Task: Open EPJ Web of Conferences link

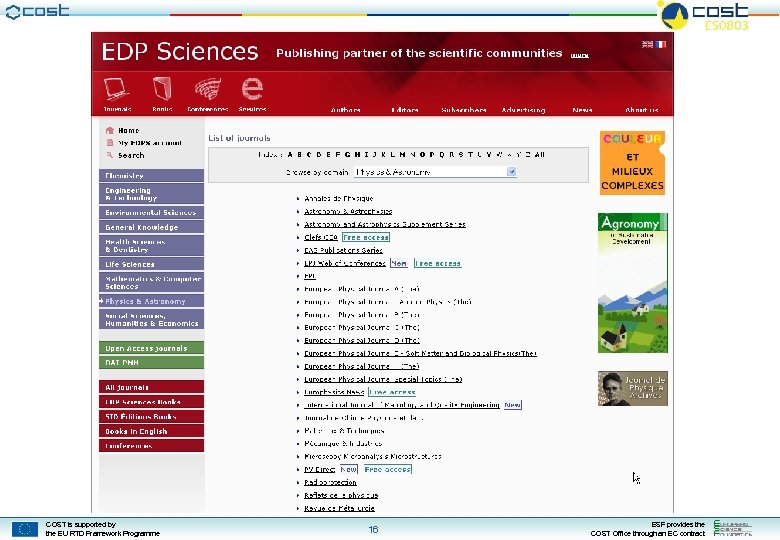Action: (345, 263)
